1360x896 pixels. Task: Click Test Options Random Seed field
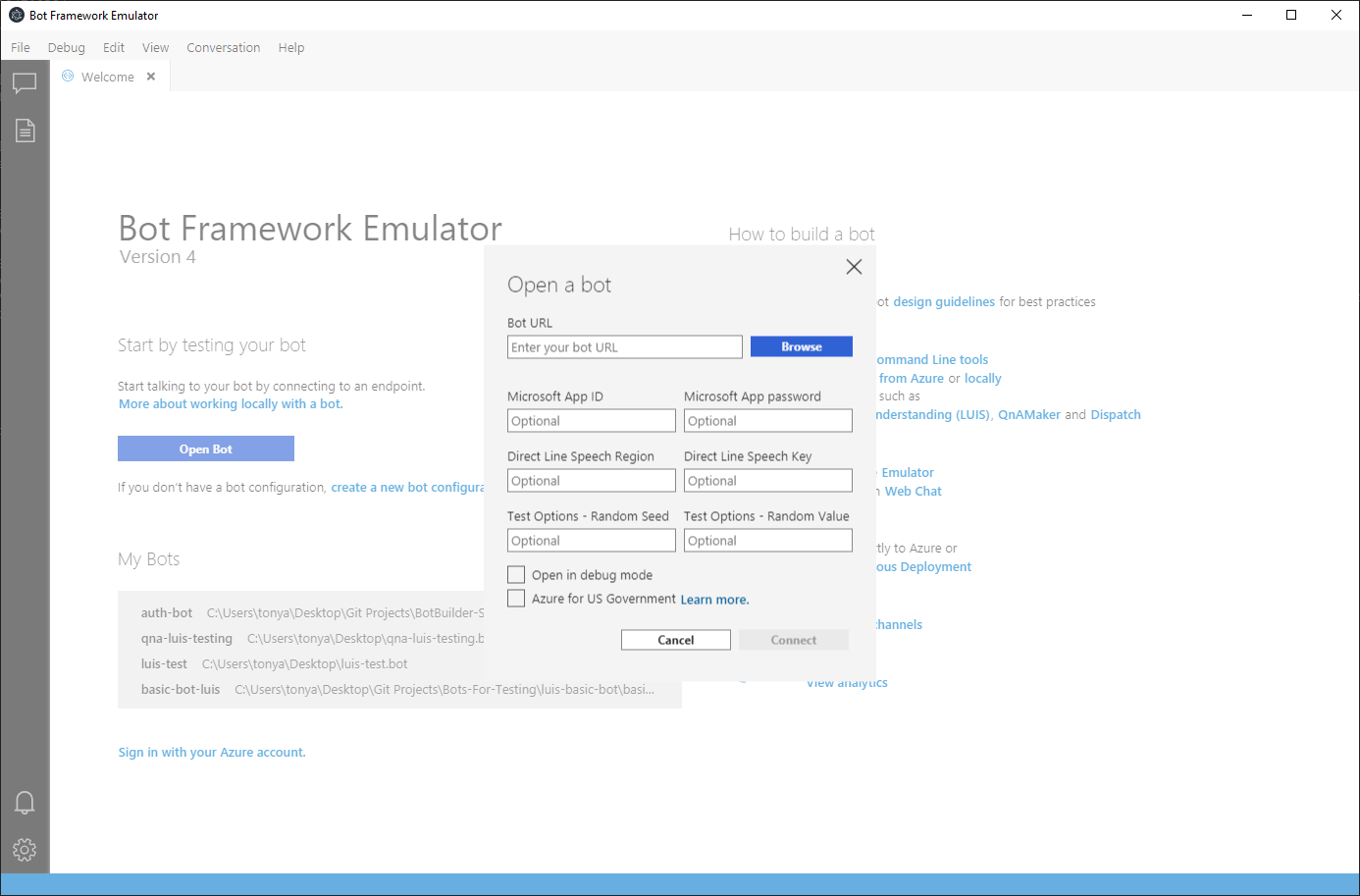pyautogui.click(x=592, y=541)
